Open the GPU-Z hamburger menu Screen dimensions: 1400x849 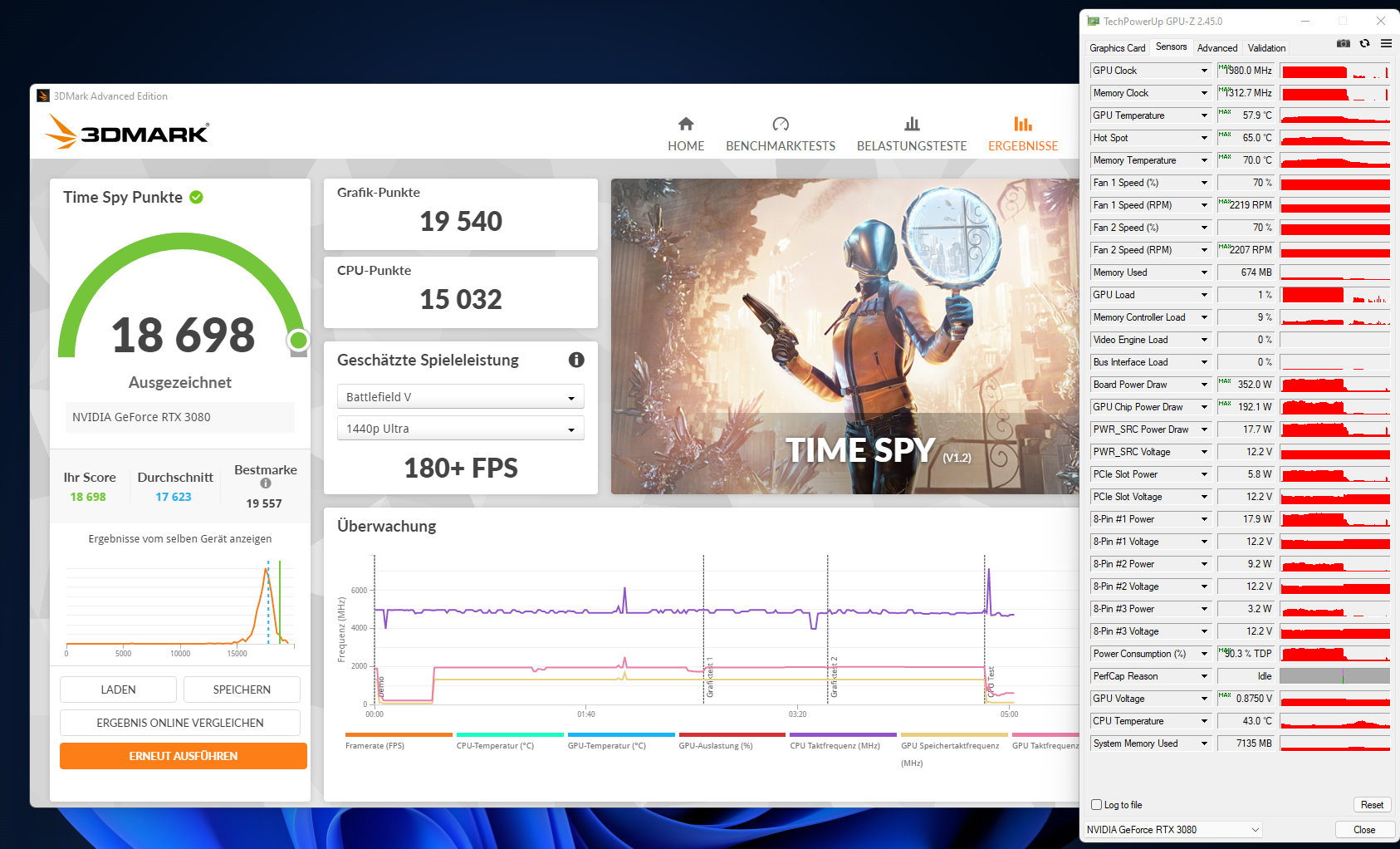(x=1386, y=43)
